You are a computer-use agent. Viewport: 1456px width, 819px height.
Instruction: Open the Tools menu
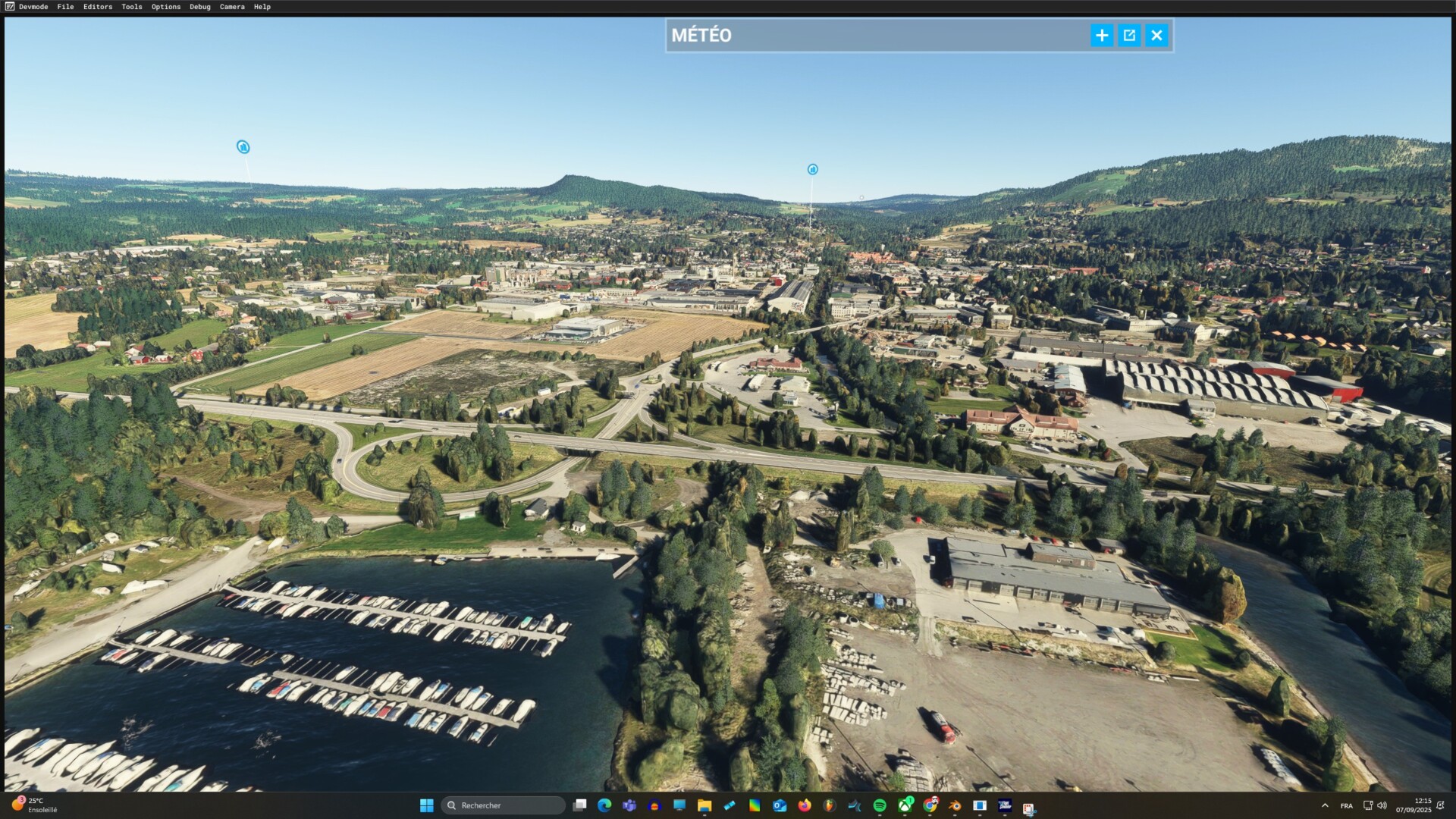(131, 7)
